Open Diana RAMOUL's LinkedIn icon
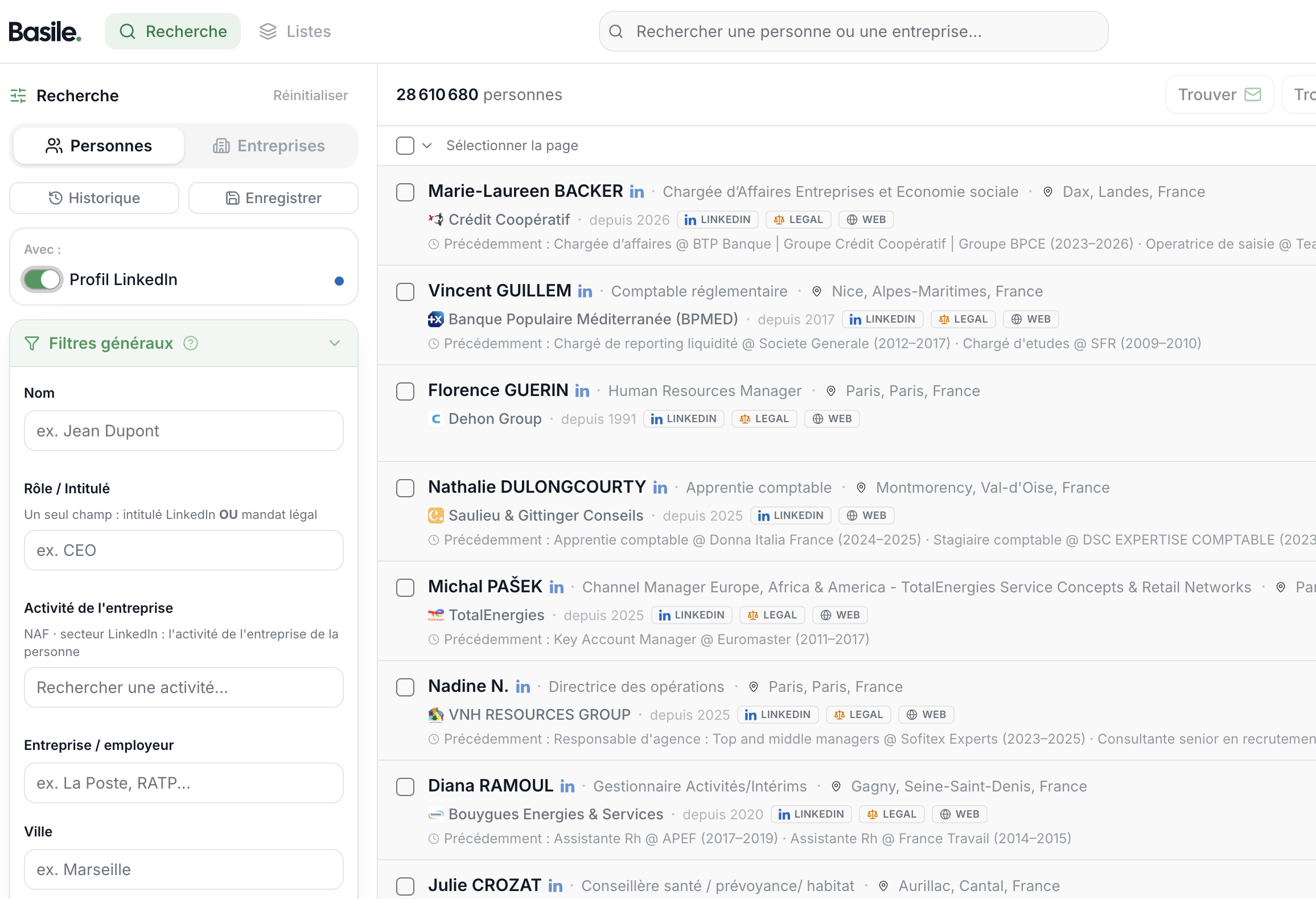The image size is (1316, 899). point(567,787)
